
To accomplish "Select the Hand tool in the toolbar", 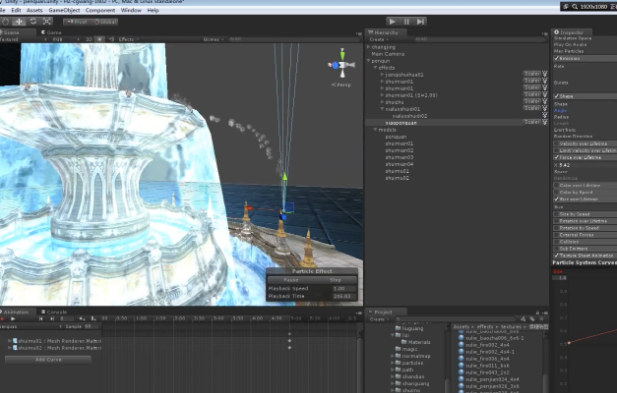I will click(x=5, y=22).
